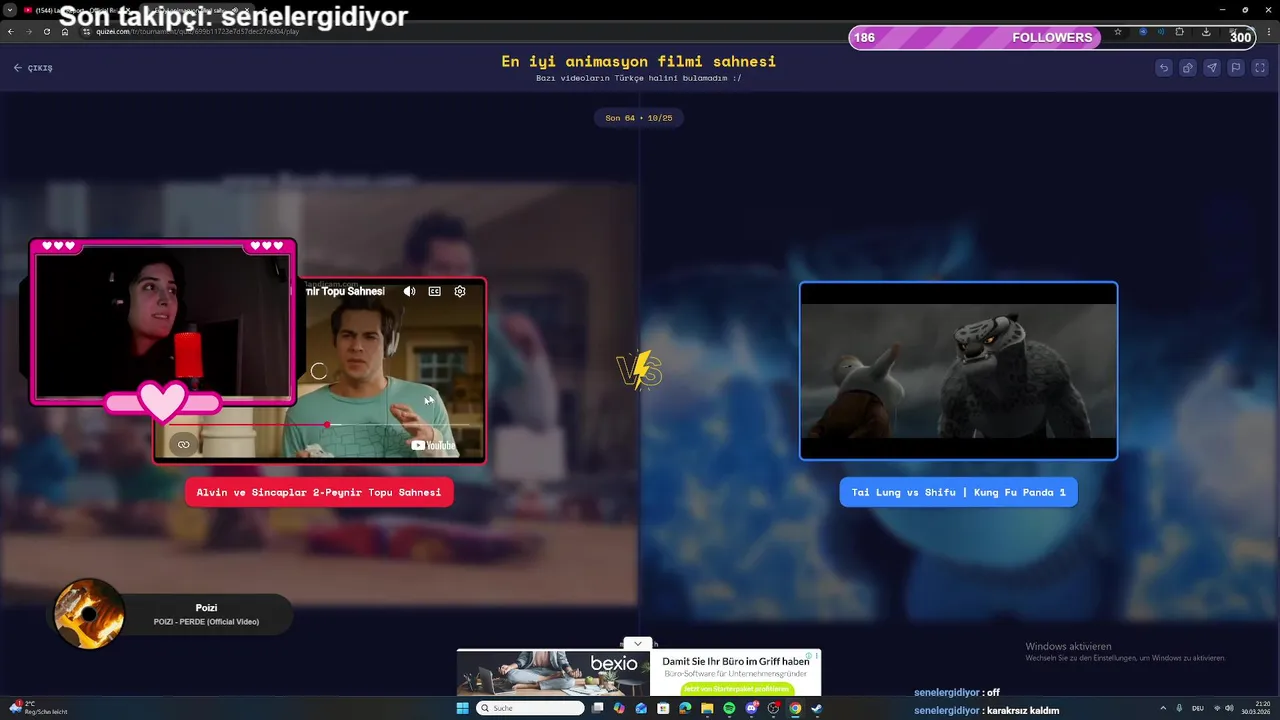Open Microsoft Store from the taskbar
Viewport: 1280px width, 720px height.
click(663, 708)
